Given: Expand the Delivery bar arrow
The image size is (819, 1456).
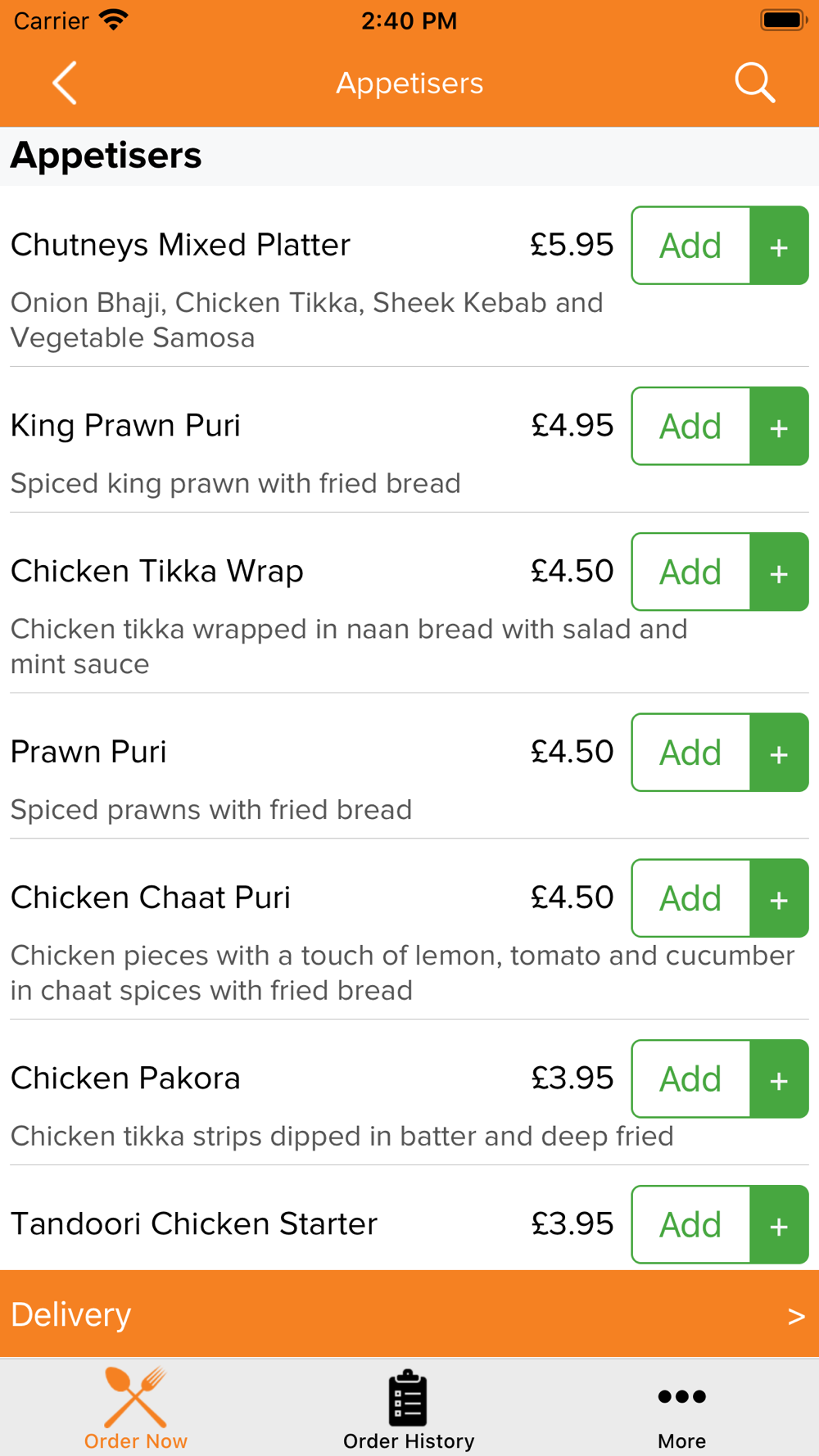Looking at the screenshot, I should coord(796,1316).
